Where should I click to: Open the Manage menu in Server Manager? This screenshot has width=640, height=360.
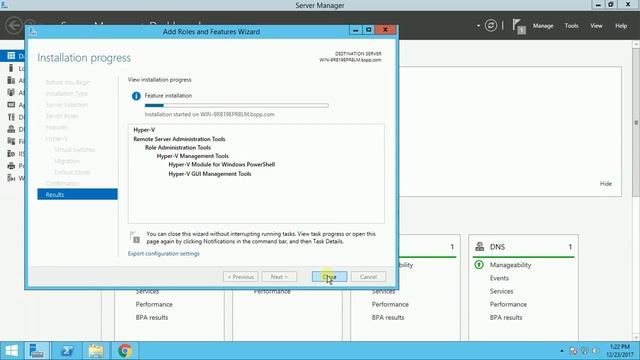coord(543,26)
